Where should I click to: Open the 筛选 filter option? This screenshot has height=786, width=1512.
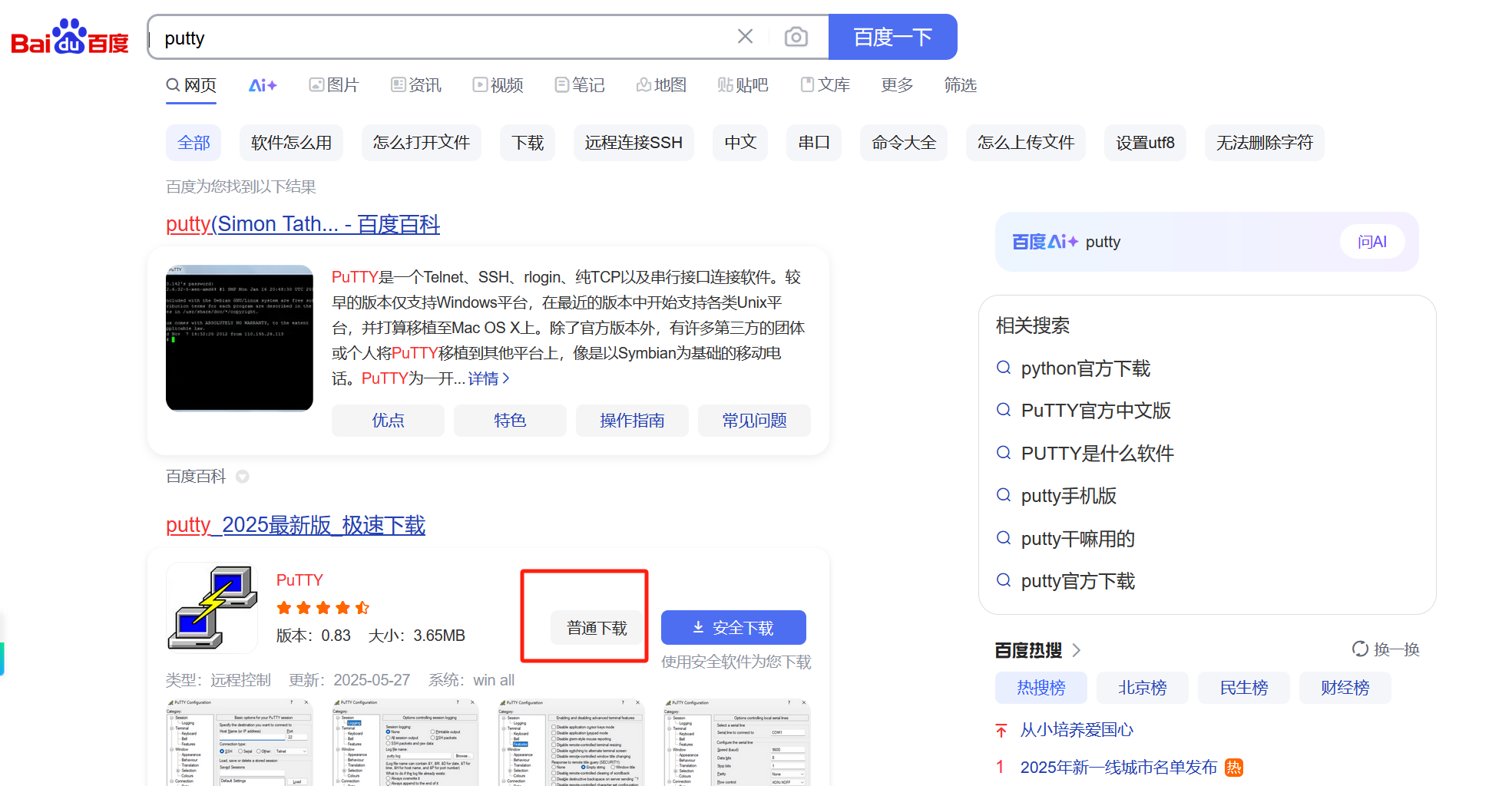coord(961,85)
